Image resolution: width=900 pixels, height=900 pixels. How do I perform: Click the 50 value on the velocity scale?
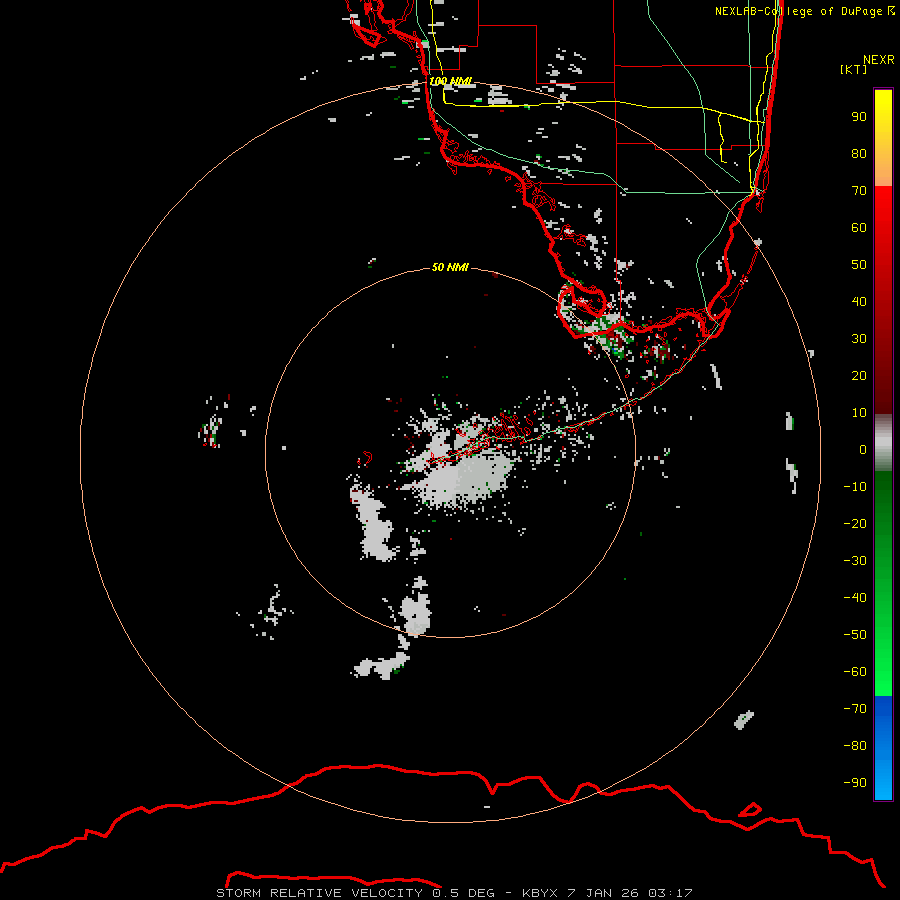(x=859, y=265)
